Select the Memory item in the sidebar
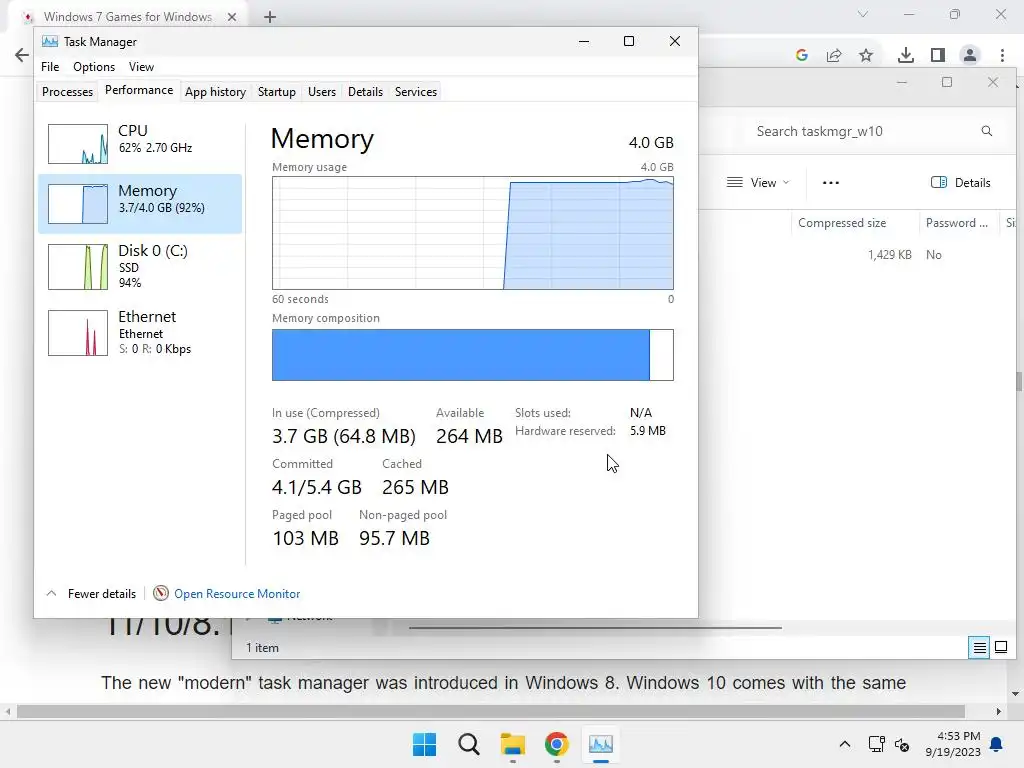This screenshot has height=768, width=1024. tap(140, 204)
